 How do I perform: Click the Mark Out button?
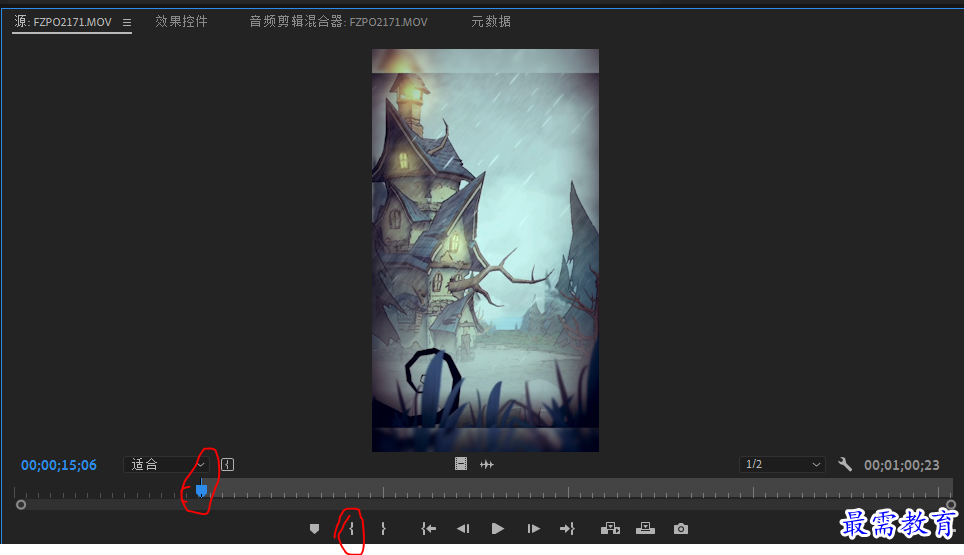383,529
